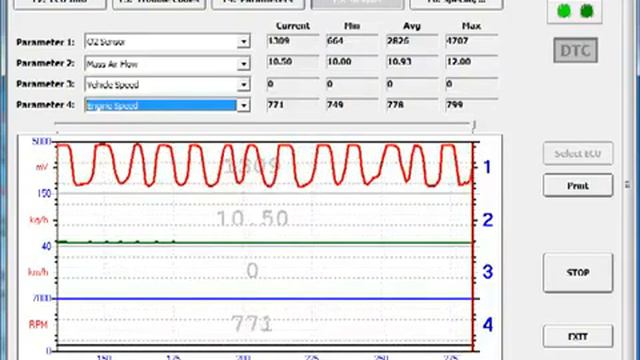Screen dimensions: 640x360
Task: Click the O2 Sensor avg value 2826
Action: (411, 41)
